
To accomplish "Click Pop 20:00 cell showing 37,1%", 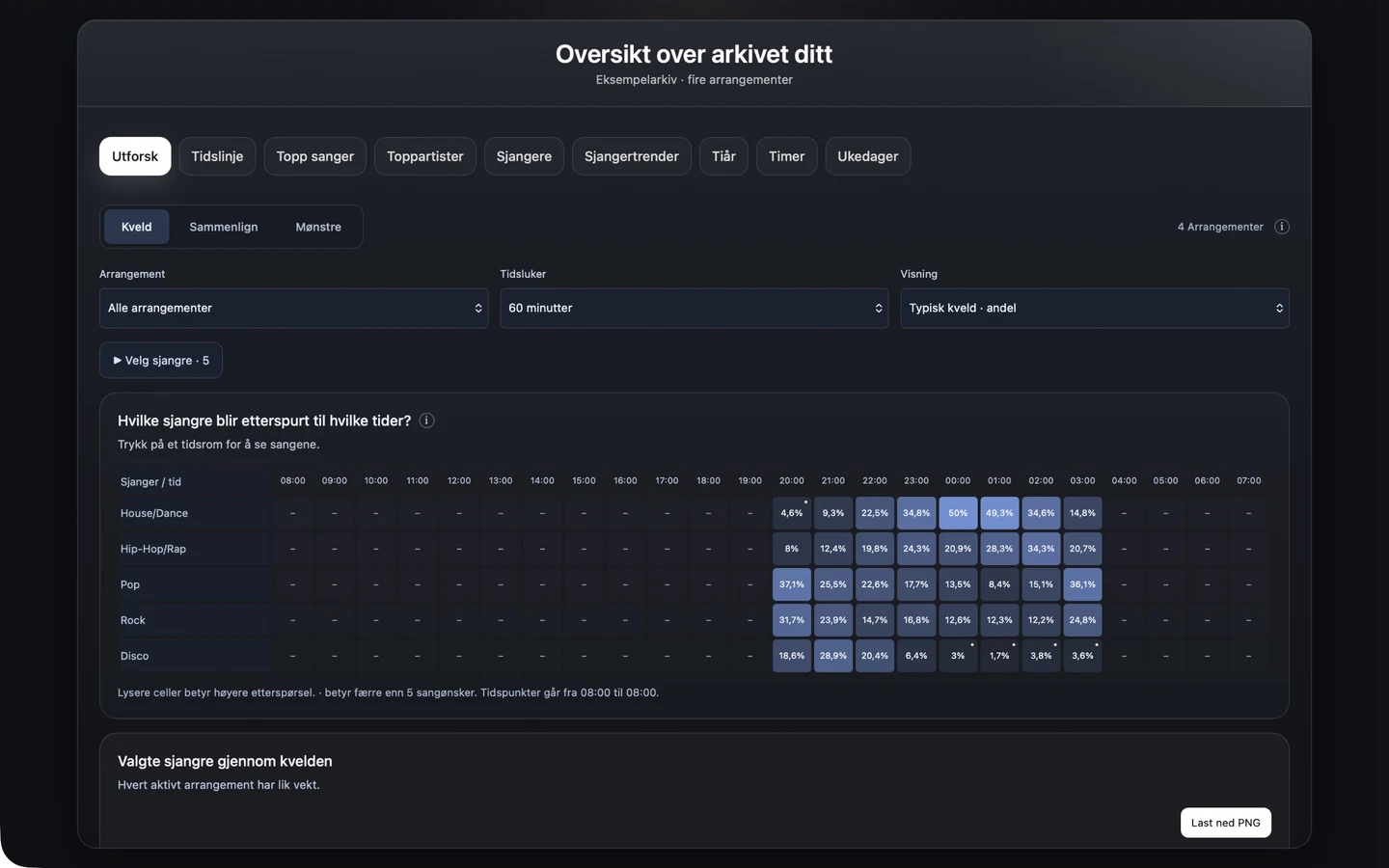I will (x=792, y=584).
